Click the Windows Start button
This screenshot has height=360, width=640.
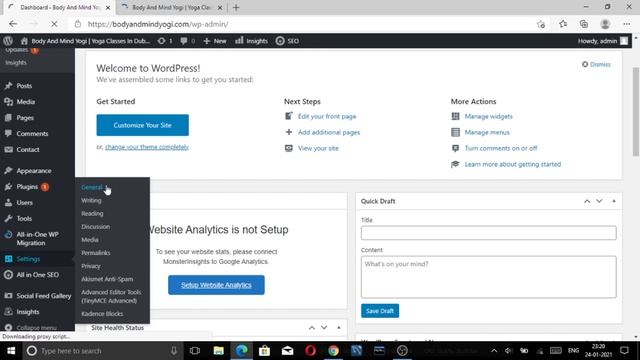point(11,351)
